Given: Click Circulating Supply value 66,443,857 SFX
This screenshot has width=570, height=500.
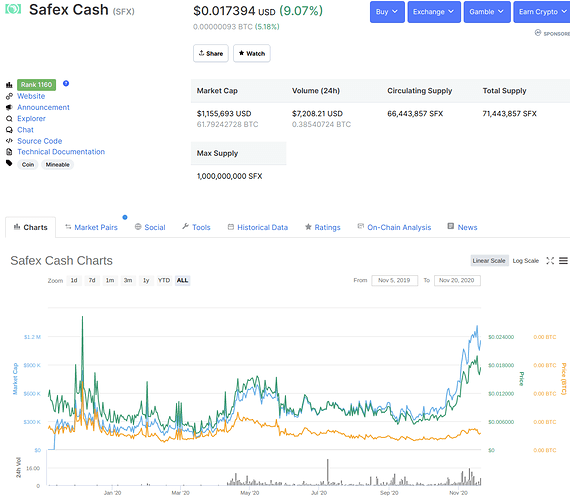Looking at the screenshot, I should click(x=415, y=114).
